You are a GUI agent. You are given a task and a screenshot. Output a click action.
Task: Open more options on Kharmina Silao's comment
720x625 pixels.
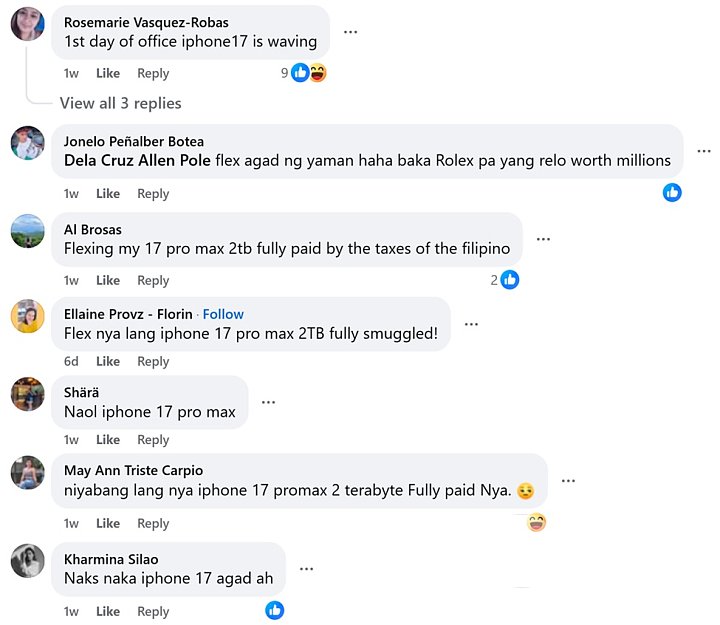[x=306, y=569]
